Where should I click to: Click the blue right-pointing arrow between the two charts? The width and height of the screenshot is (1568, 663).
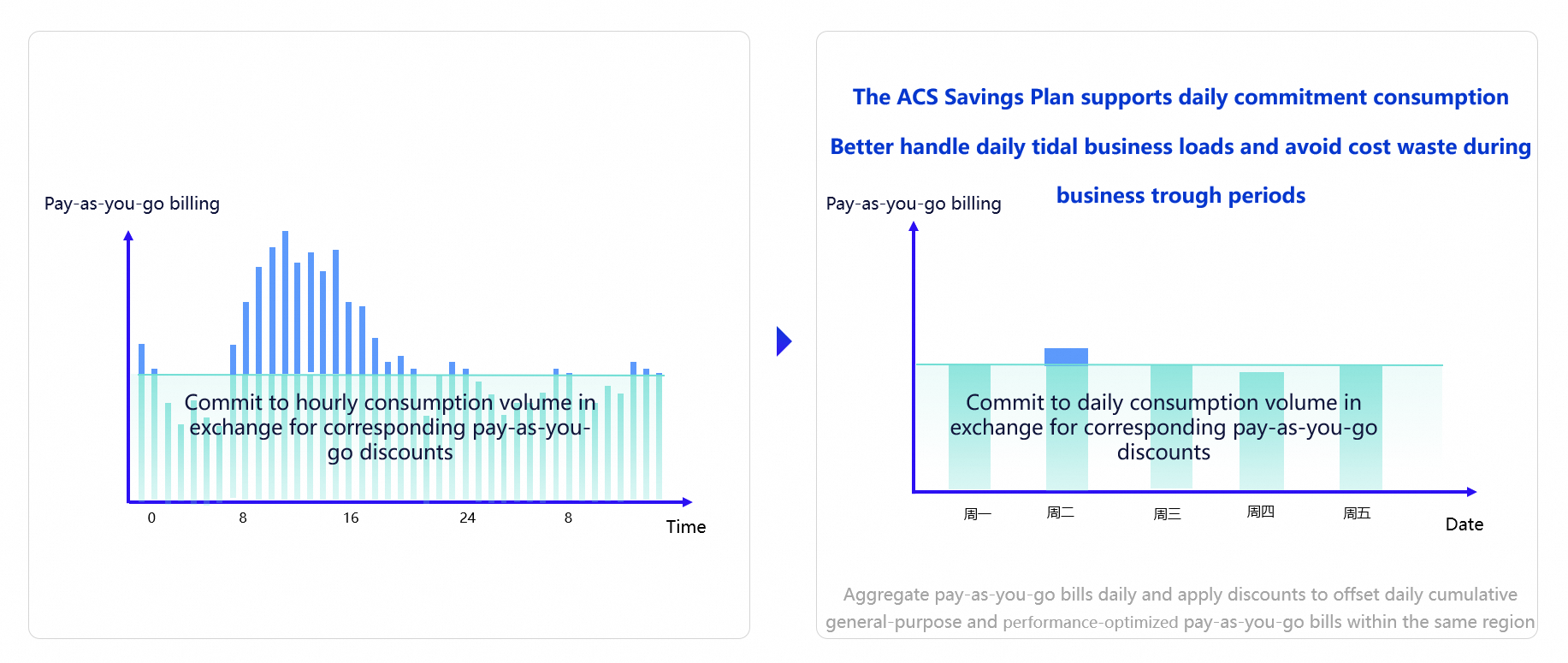(784, 341)
